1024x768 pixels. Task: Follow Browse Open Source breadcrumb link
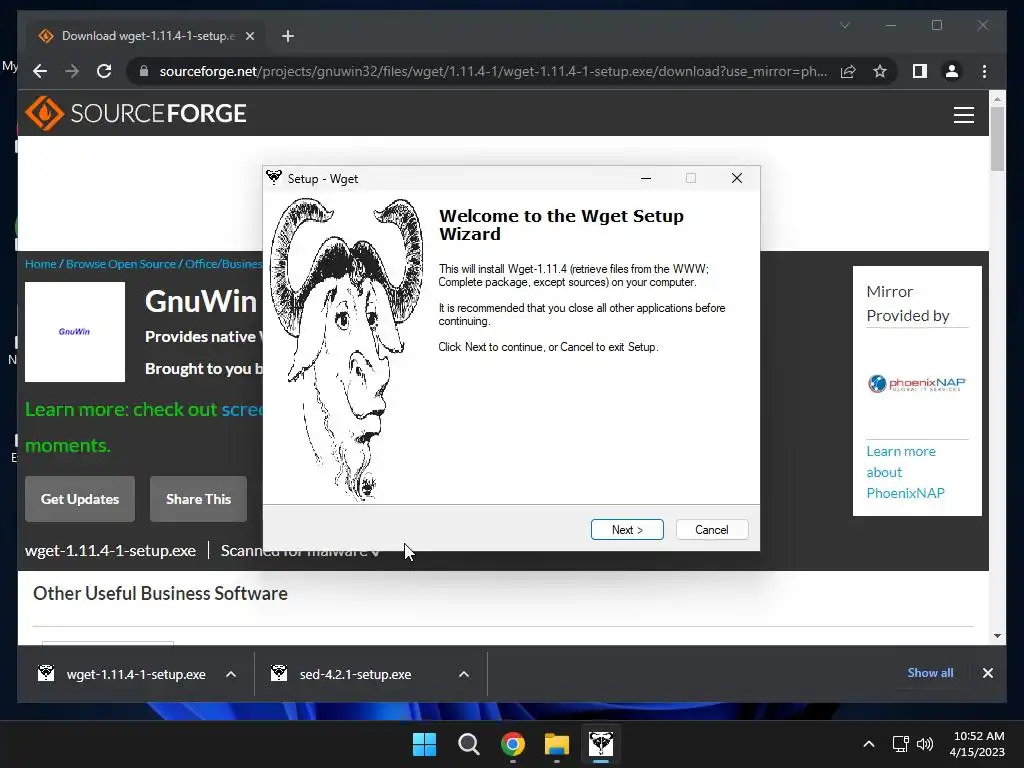click(x=121, y=264)
